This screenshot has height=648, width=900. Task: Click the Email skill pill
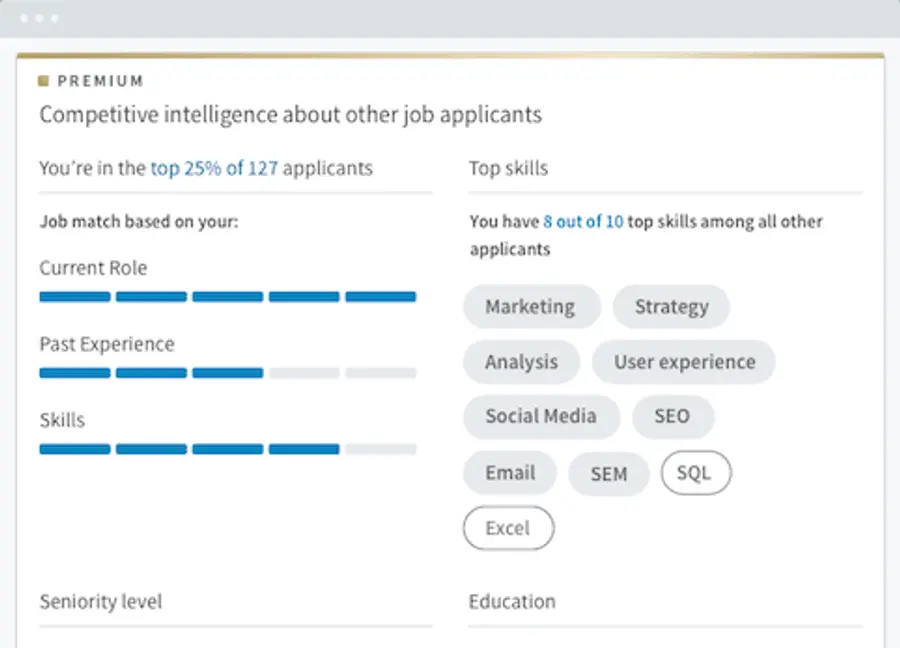(510, 473)
